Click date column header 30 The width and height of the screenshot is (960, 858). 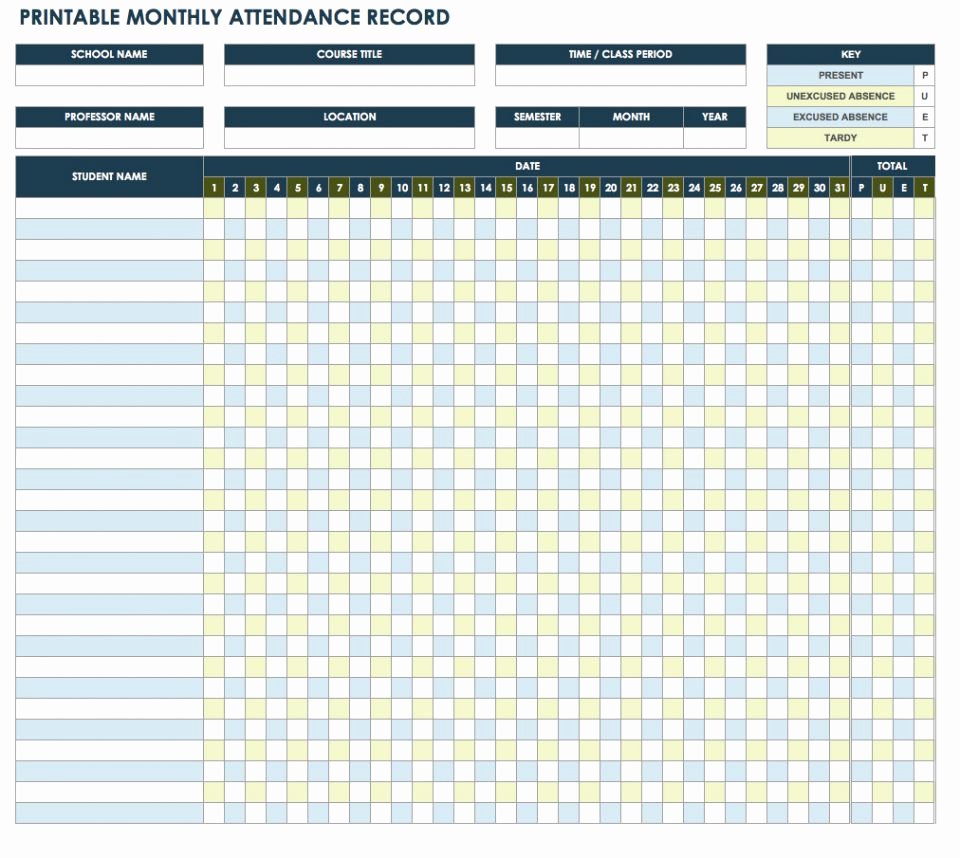pos(819,187)
